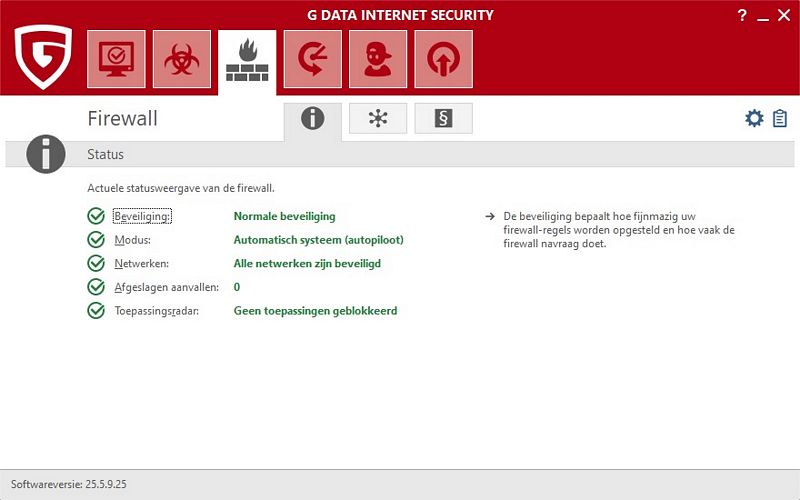This screenshot has height=500, width=800.
Task: Open the Parental controls child icon
Action: (378, 59)
